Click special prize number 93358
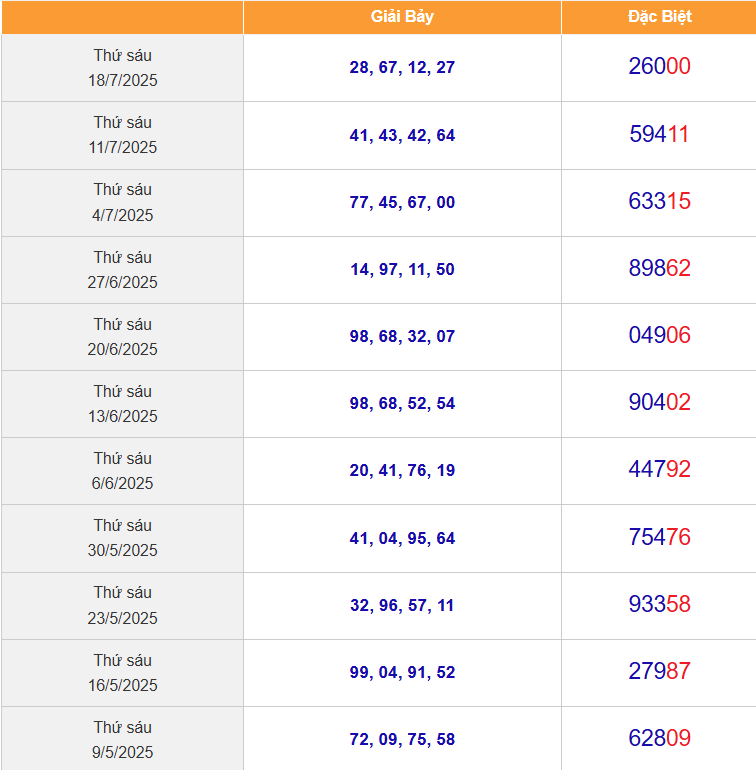Screen dimensions: 756x770 click(659, 604)
